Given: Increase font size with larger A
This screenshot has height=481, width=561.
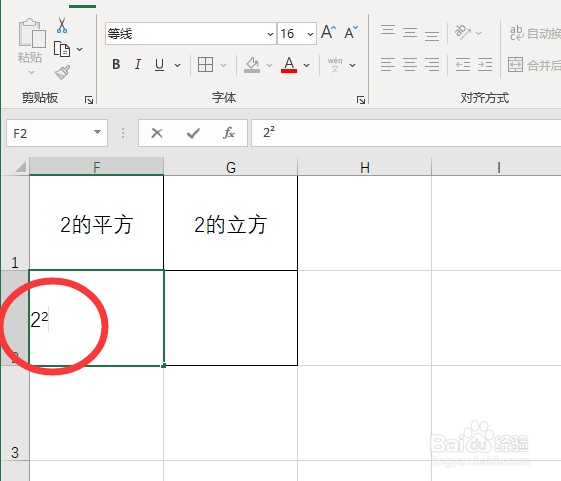Looking at the screenshot, I should coord(328,33).
